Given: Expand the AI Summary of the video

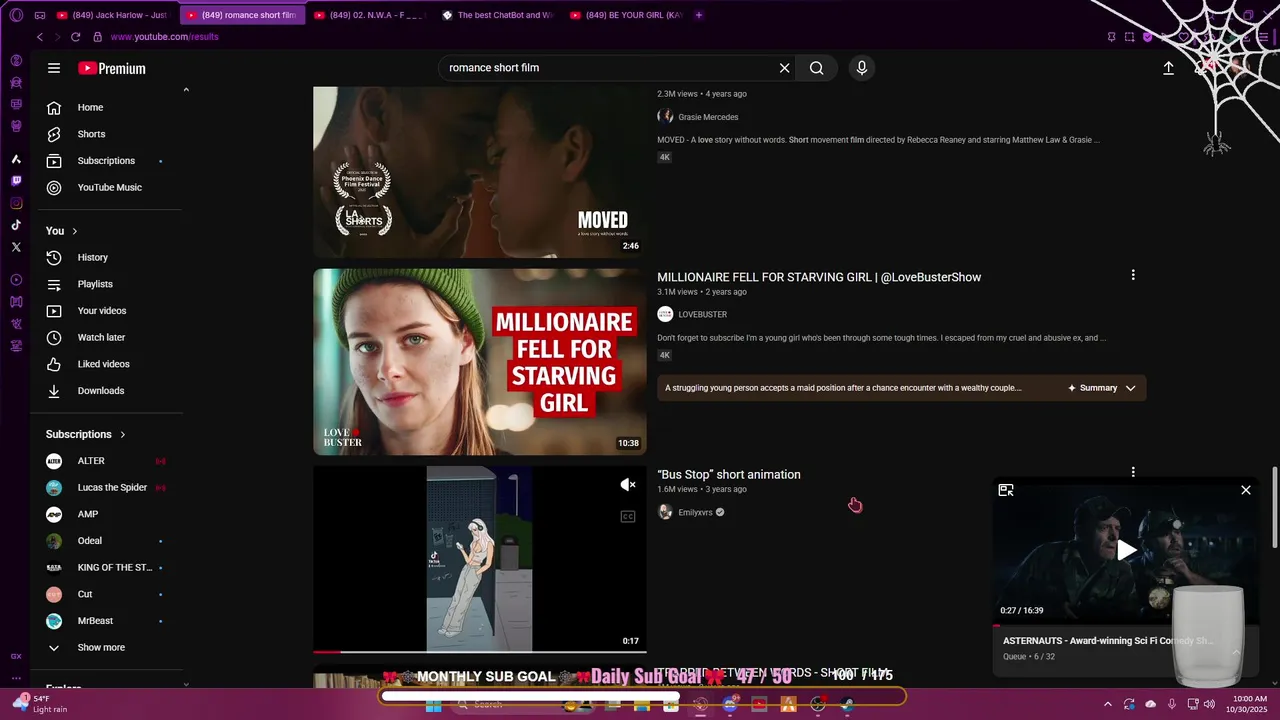Looking at the screenshot, I should click(1102, 388).
